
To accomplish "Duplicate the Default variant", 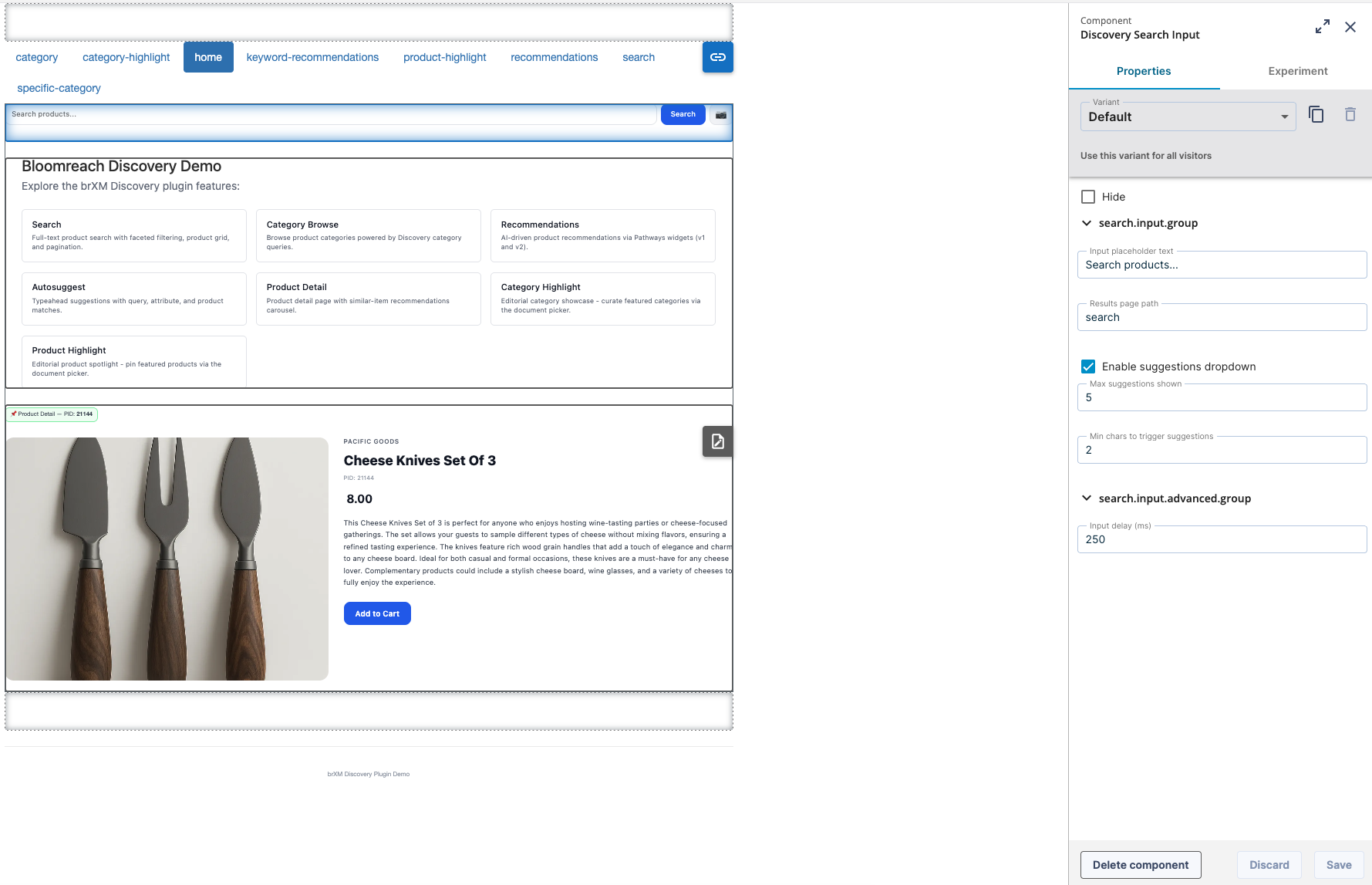I will coord(1316,115).
